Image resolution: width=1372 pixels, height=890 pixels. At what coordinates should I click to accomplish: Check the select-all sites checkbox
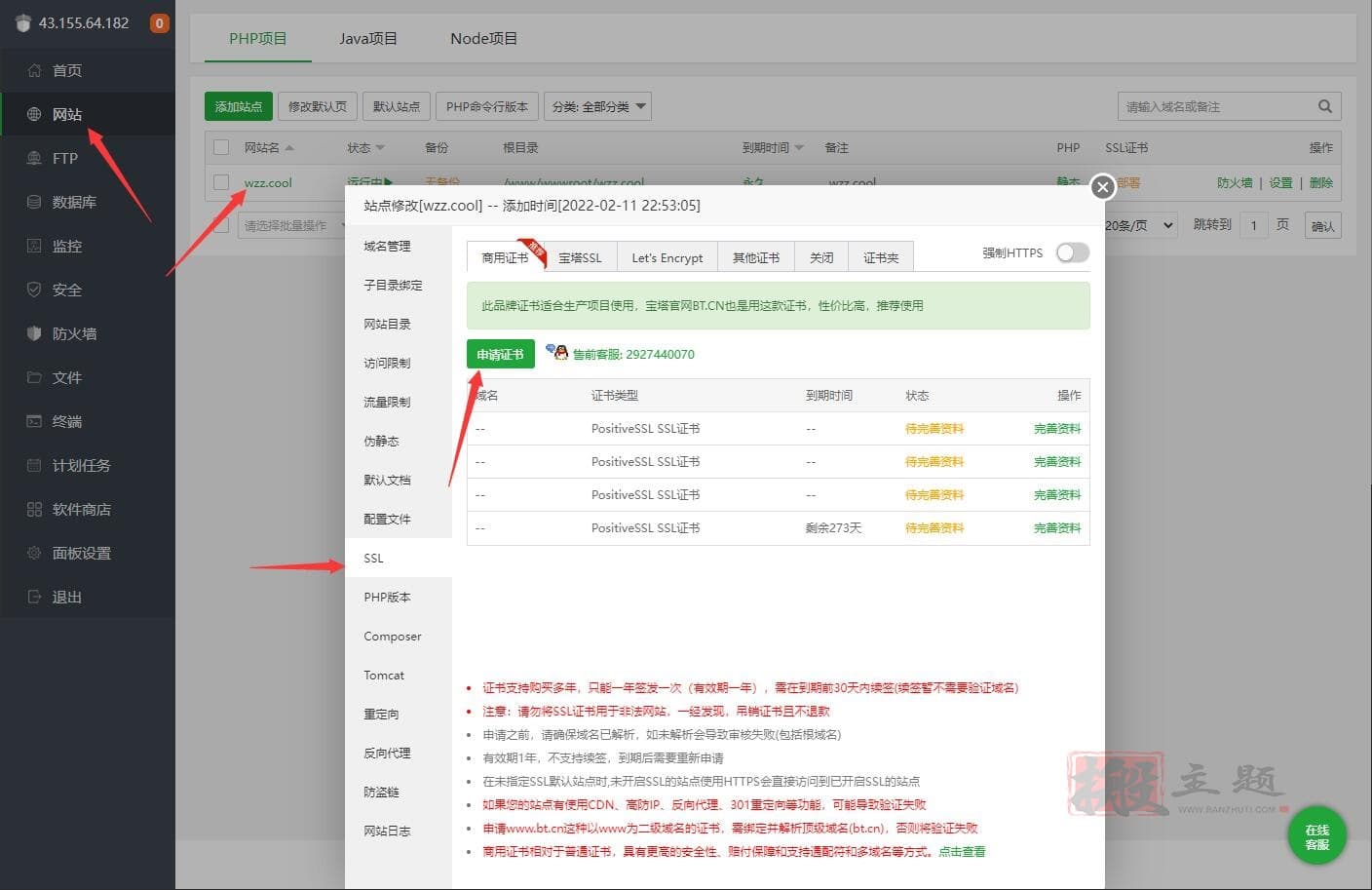point(221,147)
